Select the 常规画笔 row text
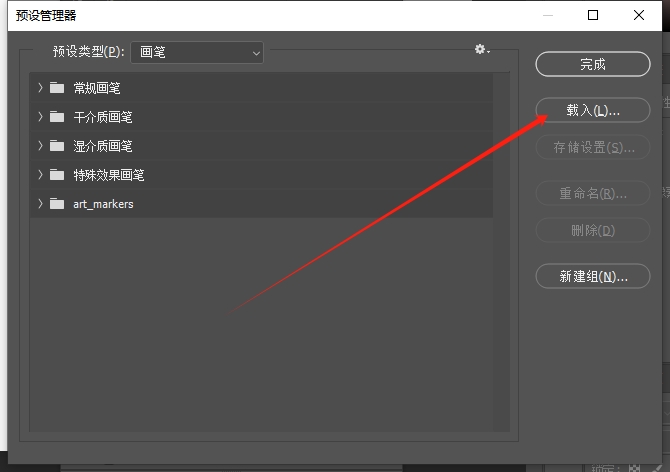Viewport: 670px width, 472px height. click(x=97, y=88)
